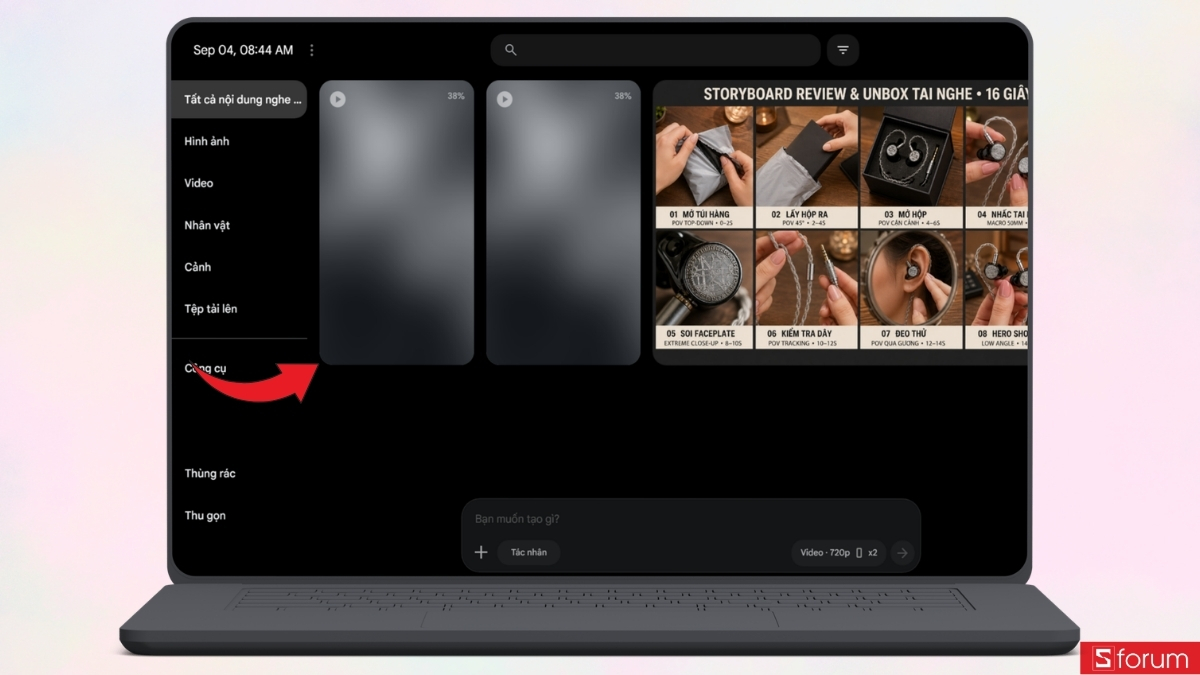Click the send arrow button
Viewport: 1200px width, 675px height.
[x=902, y=552]
